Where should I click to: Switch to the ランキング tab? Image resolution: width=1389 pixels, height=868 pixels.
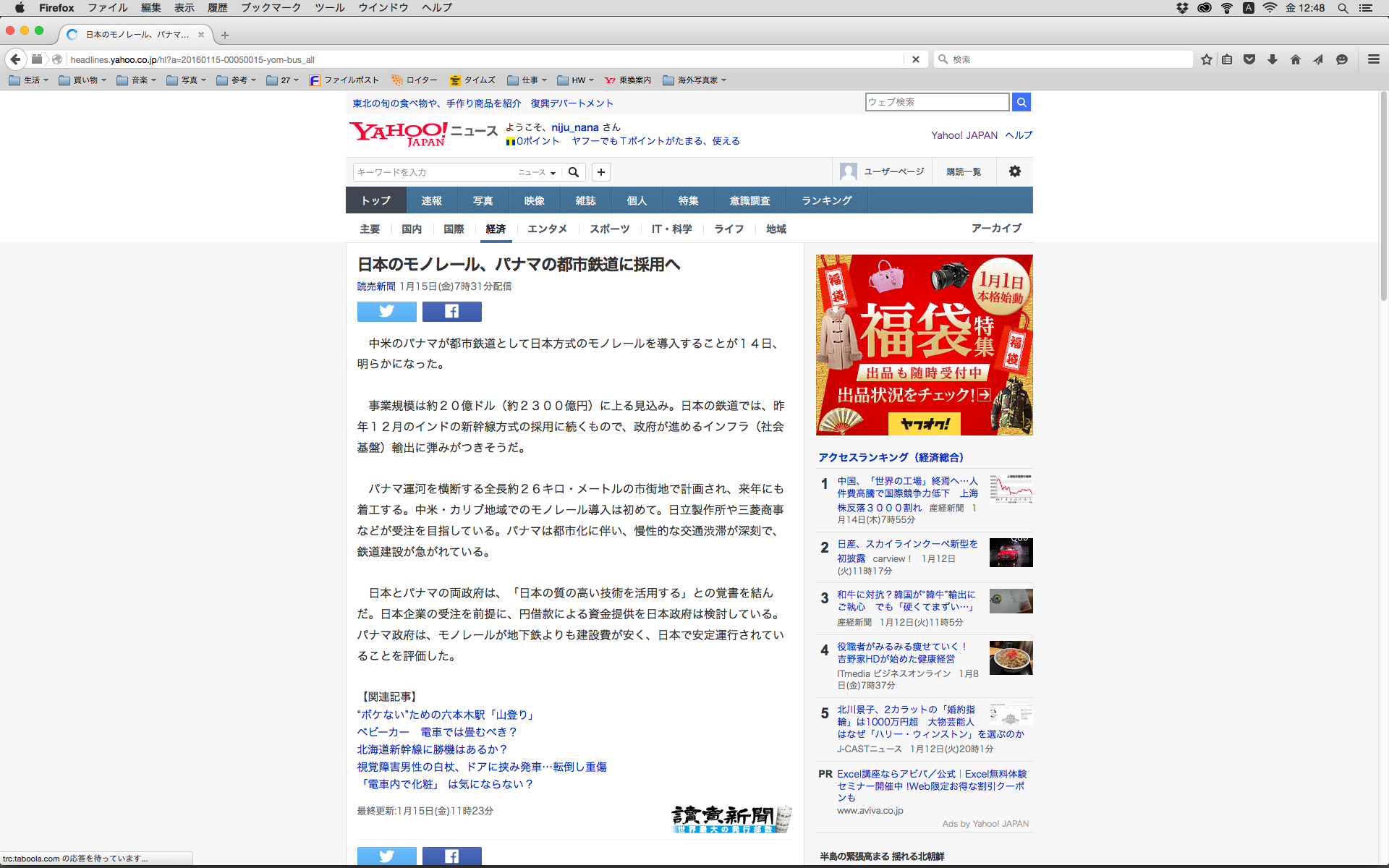pos(826,200)
